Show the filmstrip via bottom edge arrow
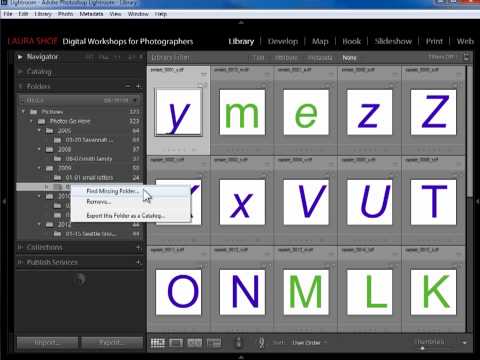Screen dimensions: 480x360 click(x=241, y=357)
